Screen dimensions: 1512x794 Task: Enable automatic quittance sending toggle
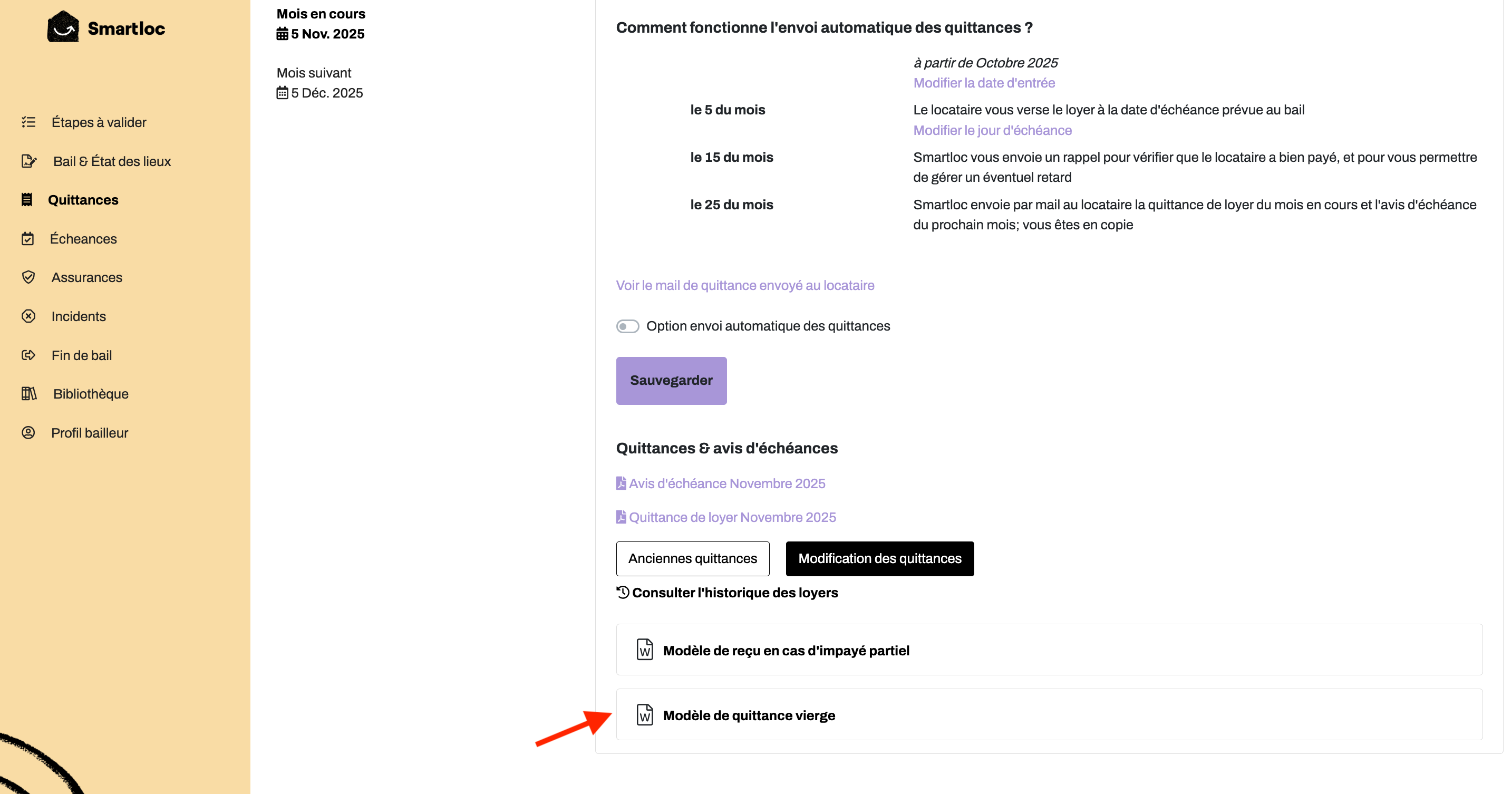pos(627,326)
